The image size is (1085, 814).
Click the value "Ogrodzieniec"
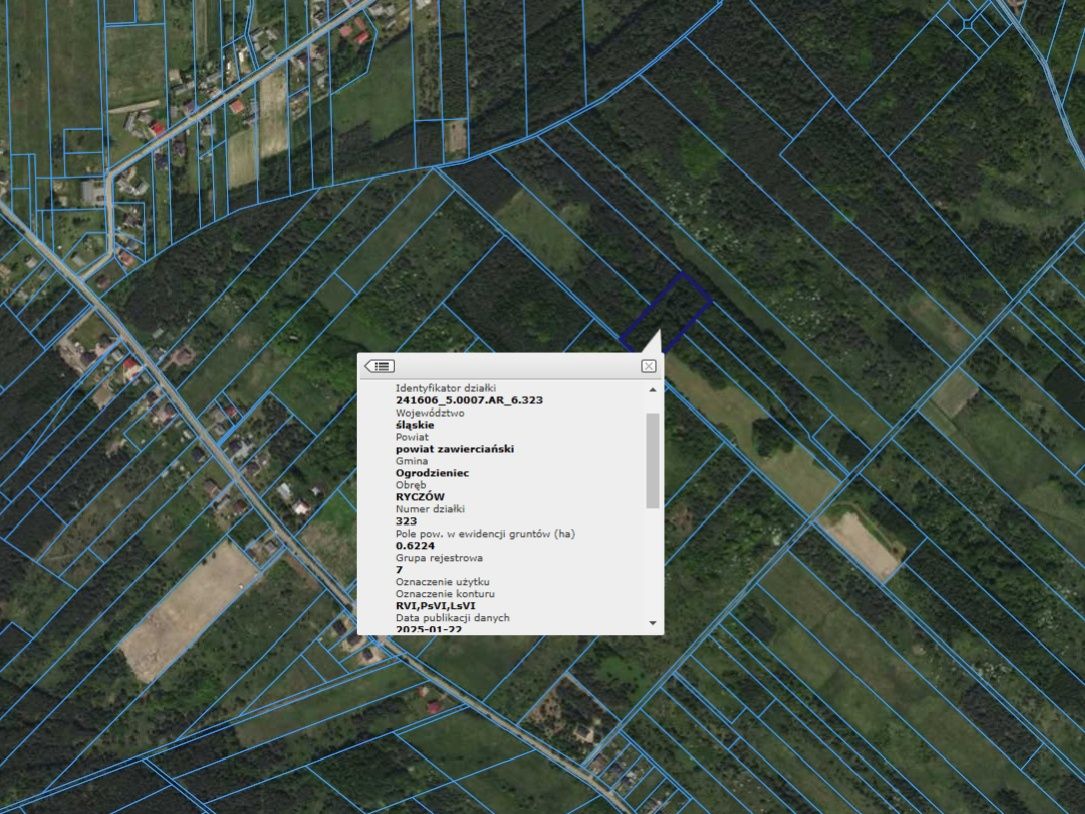[432, 473]
